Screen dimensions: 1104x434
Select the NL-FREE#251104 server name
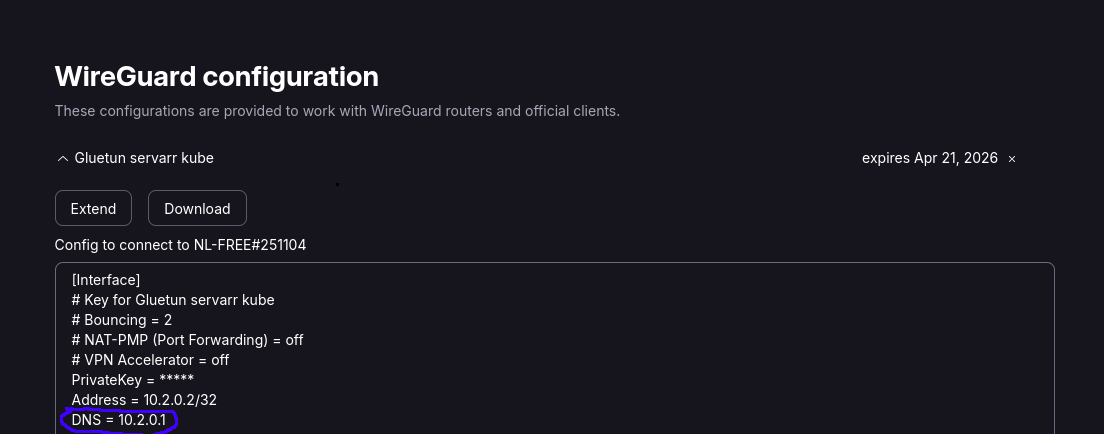pos(250,245)
